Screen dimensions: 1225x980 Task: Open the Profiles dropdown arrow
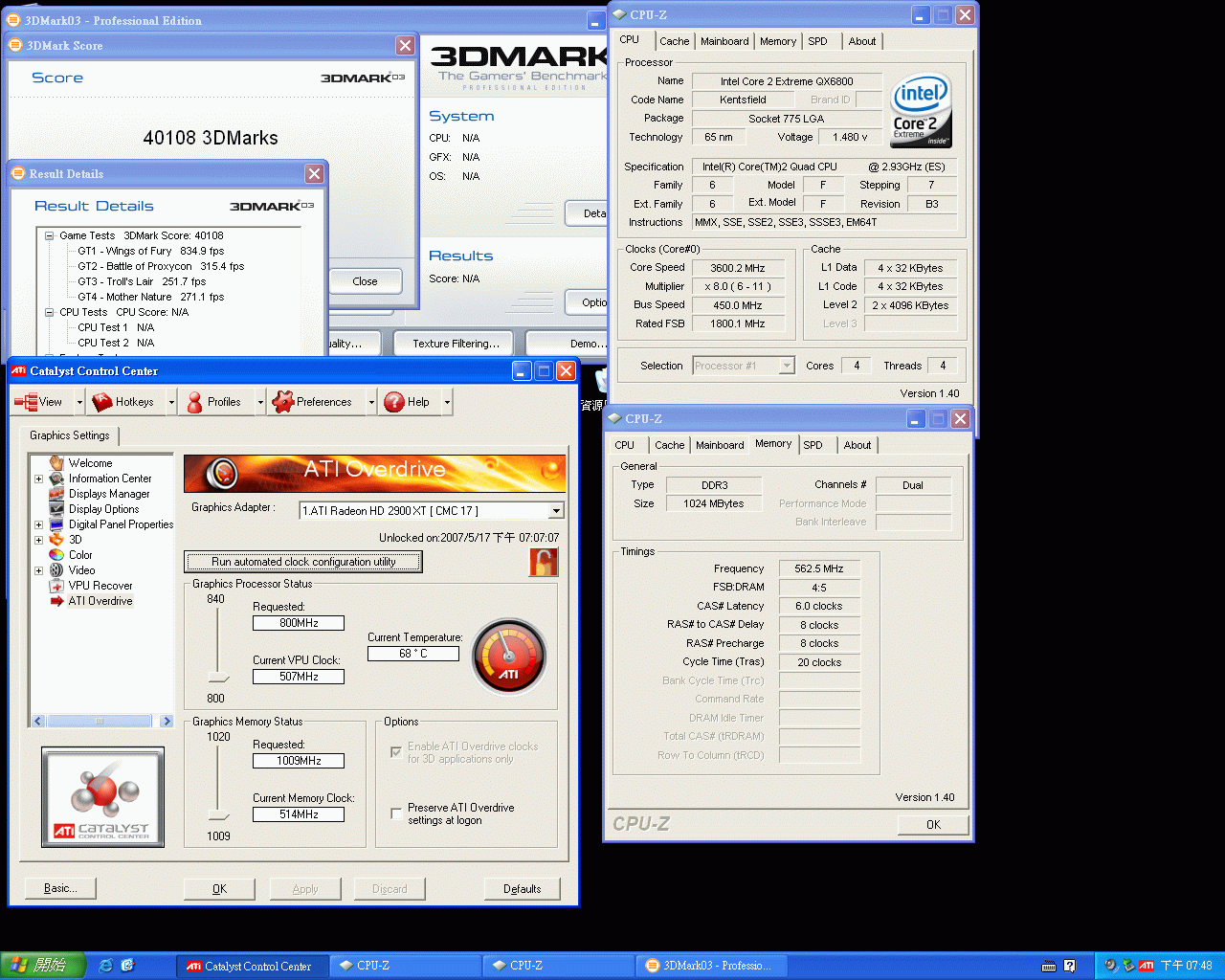click(x=260, y=403)
